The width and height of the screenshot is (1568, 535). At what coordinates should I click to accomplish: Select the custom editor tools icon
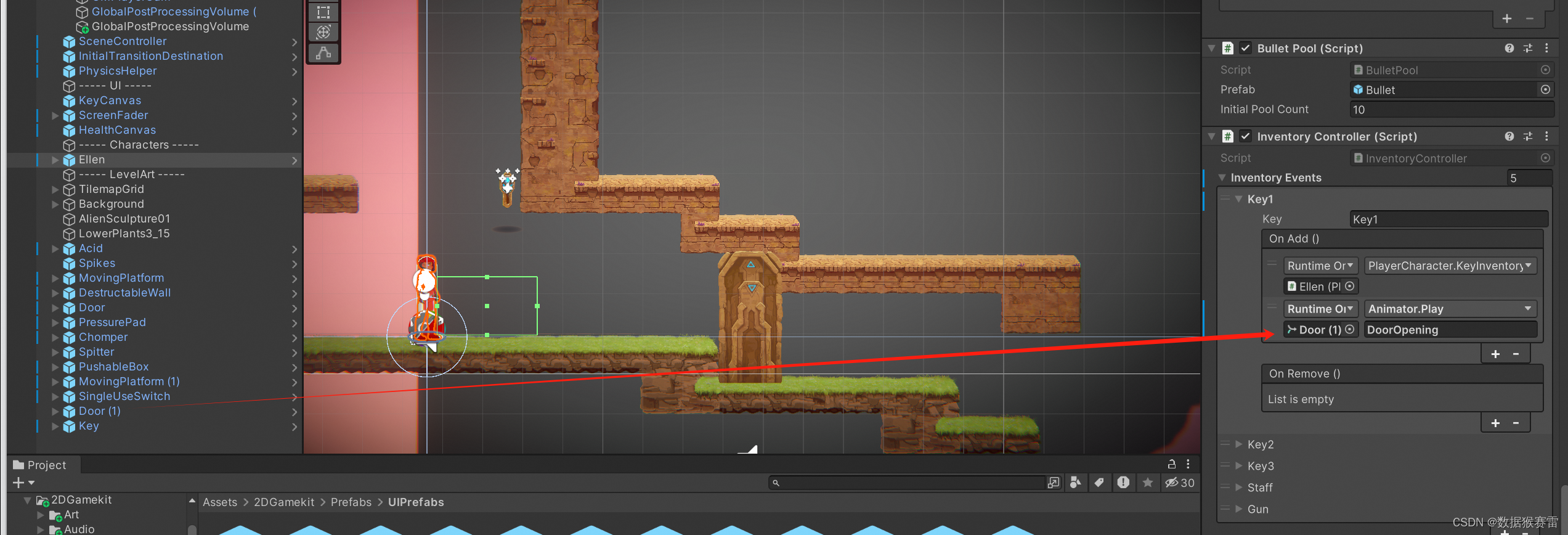323,53
